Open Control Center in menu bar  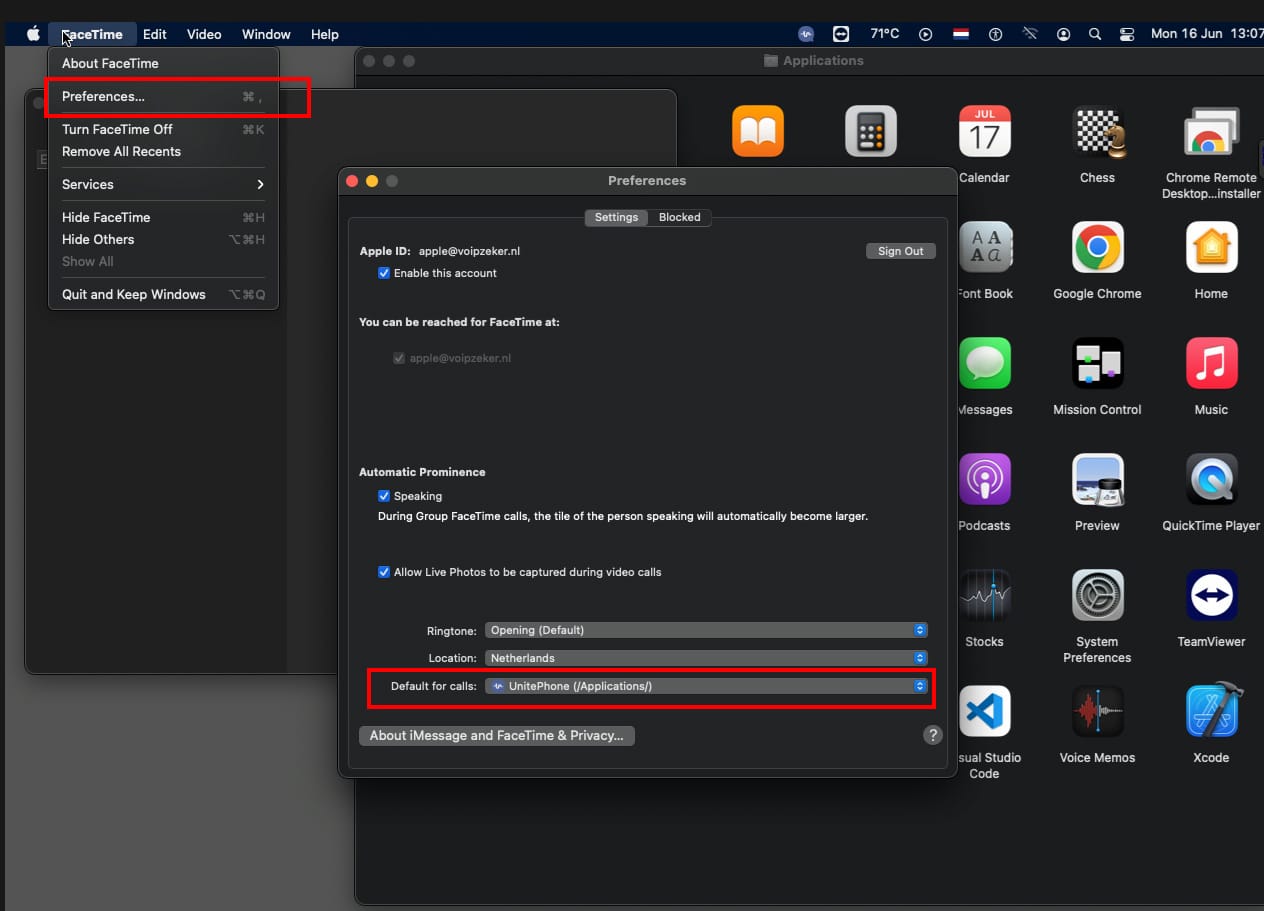(1127, 34)
